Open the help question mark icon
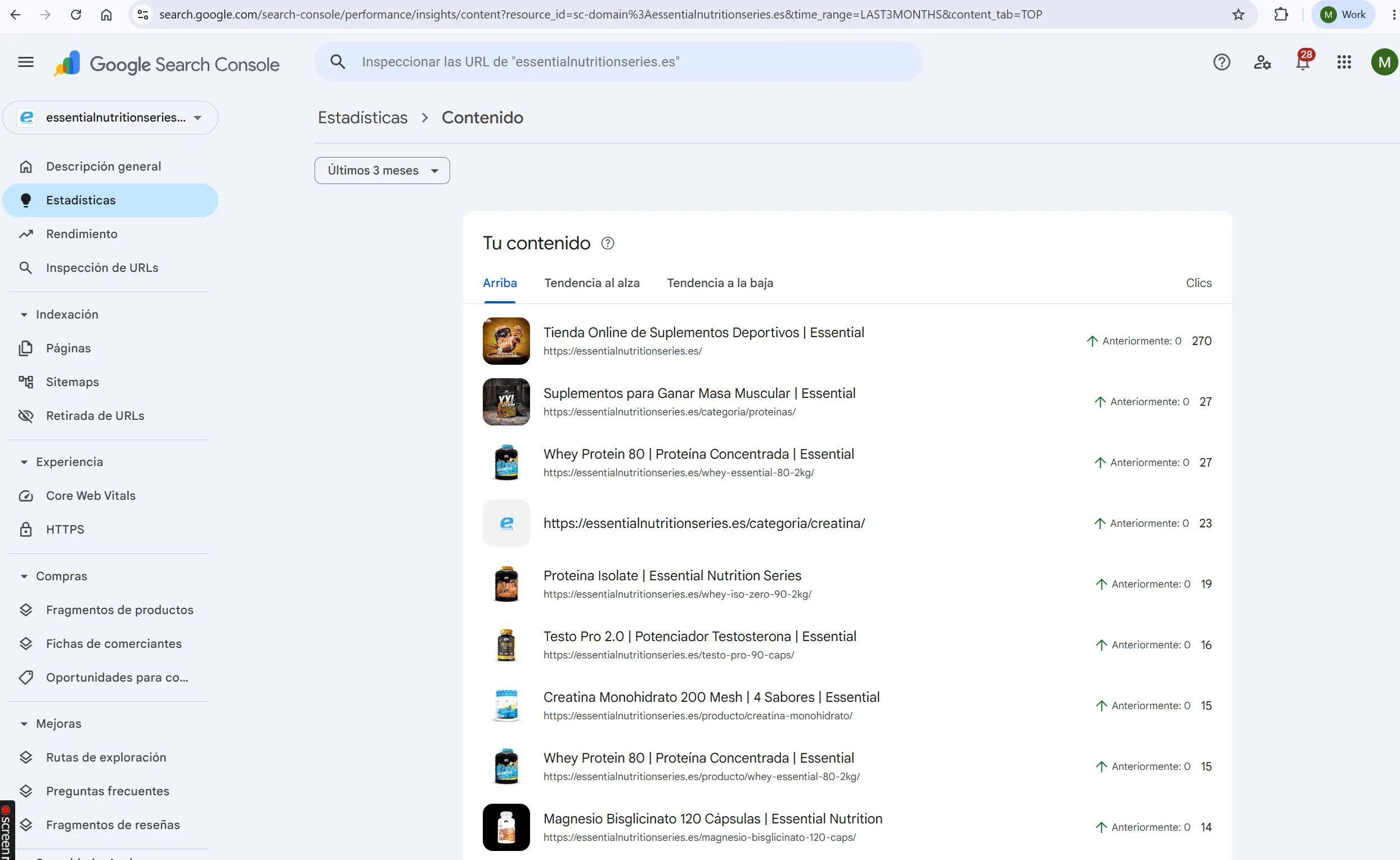Viewport: 1400px width, 860px height. pos(1222,62)
